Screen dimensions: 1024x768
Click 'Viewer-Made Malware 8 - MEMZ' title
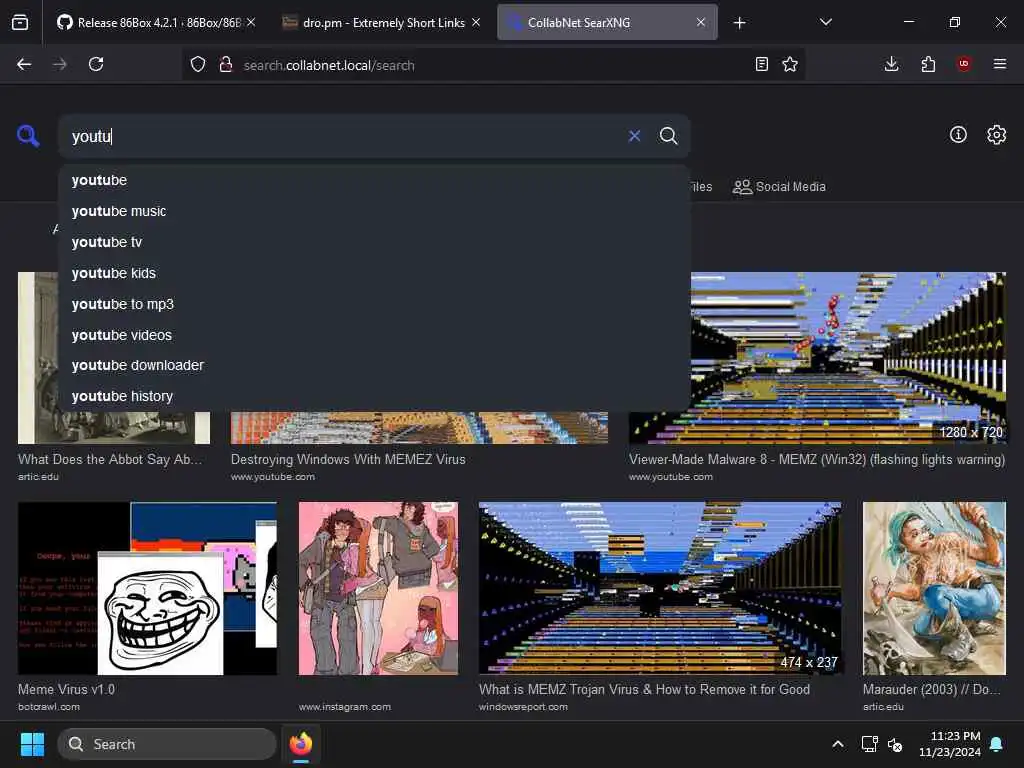(x=817, y=459)
